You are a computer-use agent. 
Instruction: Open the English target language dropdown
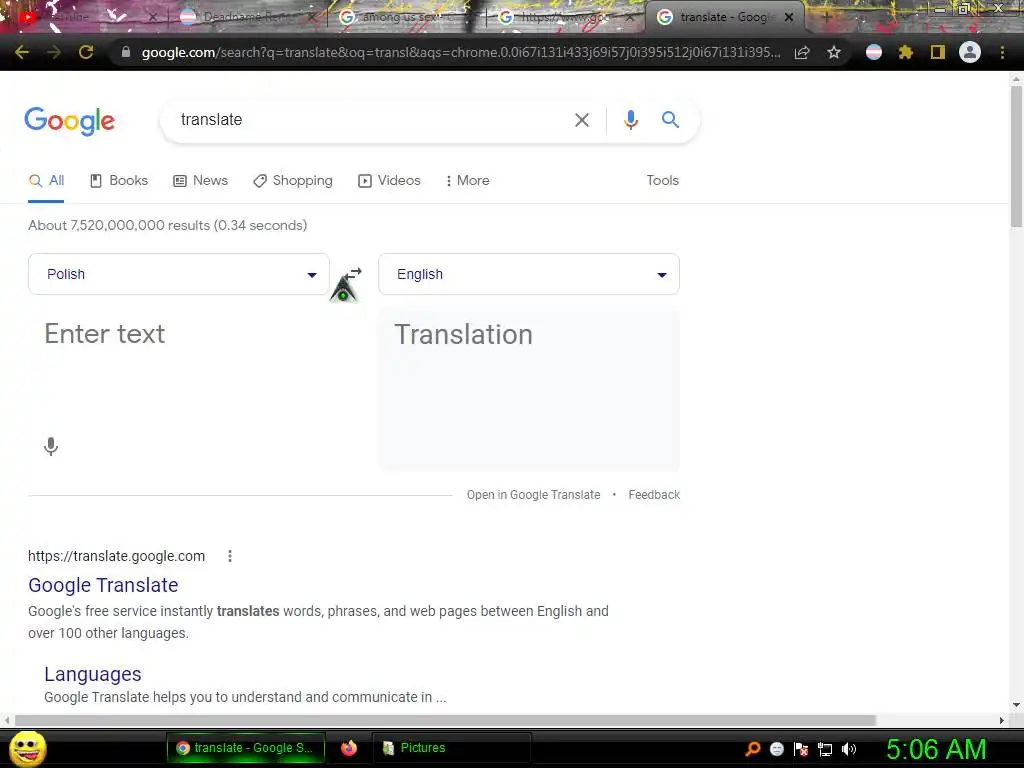[x=528, y=274]
